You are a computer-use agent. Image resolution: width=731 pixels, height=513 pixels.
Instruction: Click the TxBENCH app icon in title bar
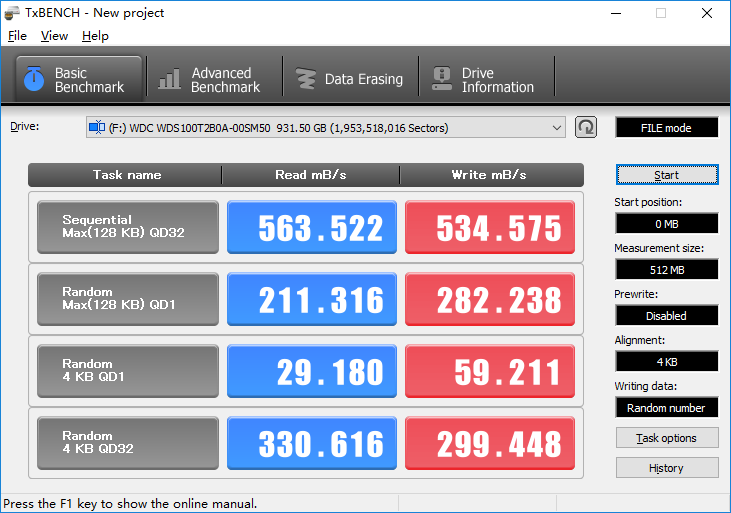point(13,13)
